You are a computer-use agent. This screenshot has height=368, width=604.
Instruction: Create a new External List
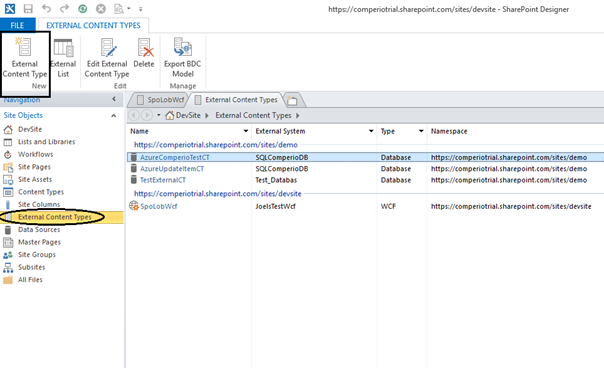coord(63,58)
